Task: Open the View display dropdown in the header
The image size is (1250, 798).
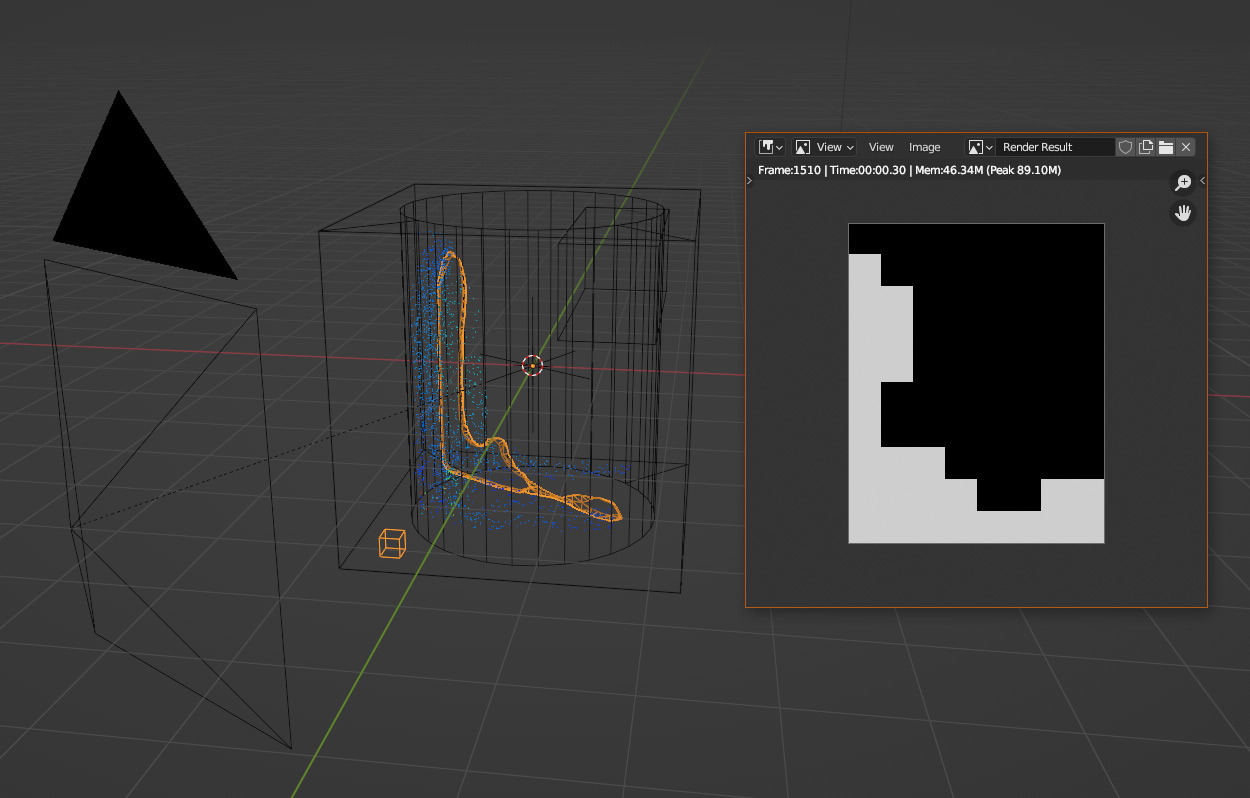Action: pyautogui.click(x=830, y=146)
